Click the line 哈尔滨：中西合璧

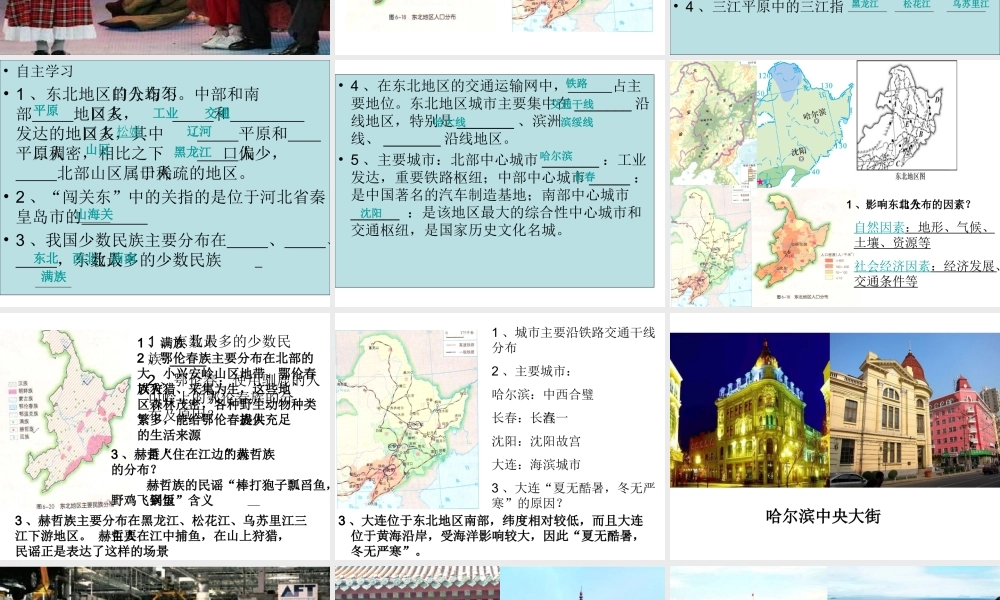[x=542, y=395]
